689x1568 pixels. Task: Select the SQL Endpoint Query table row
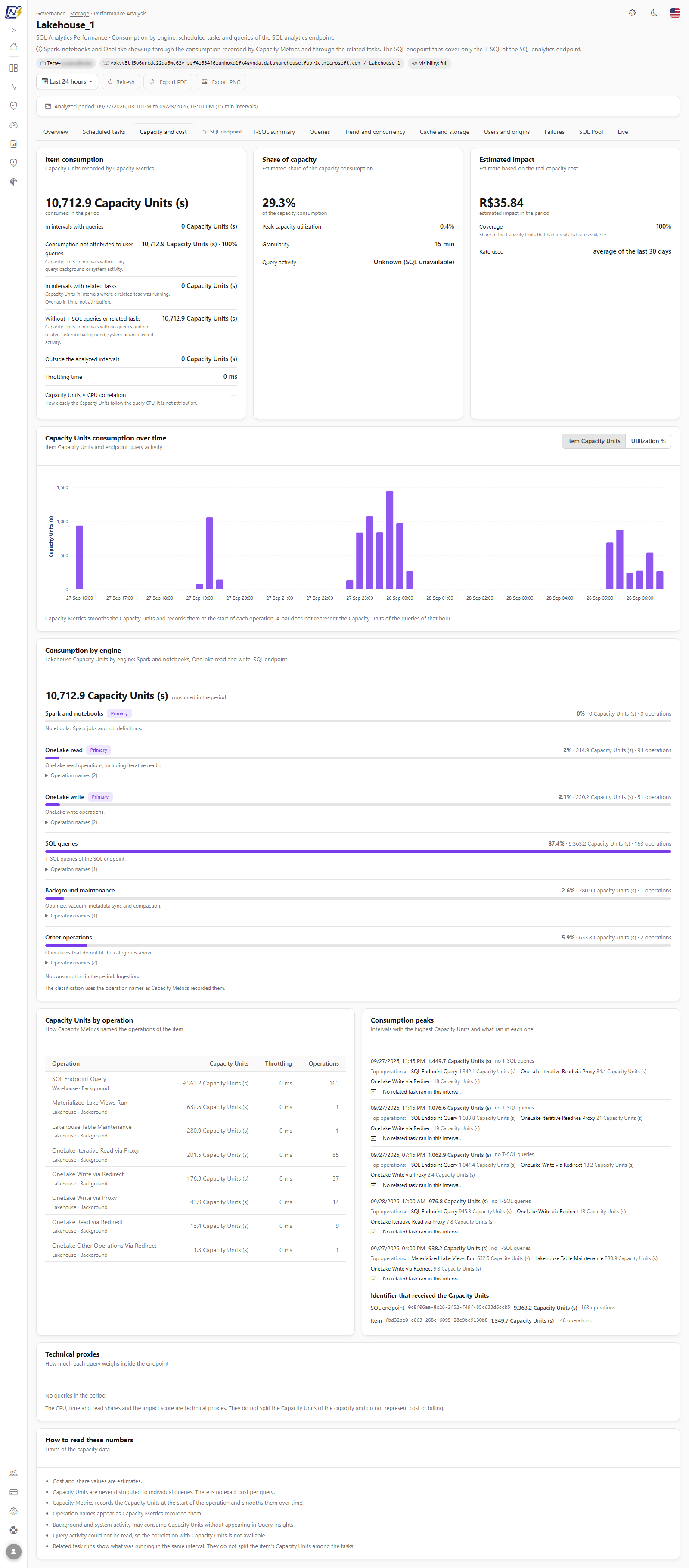coord(195,1083)
